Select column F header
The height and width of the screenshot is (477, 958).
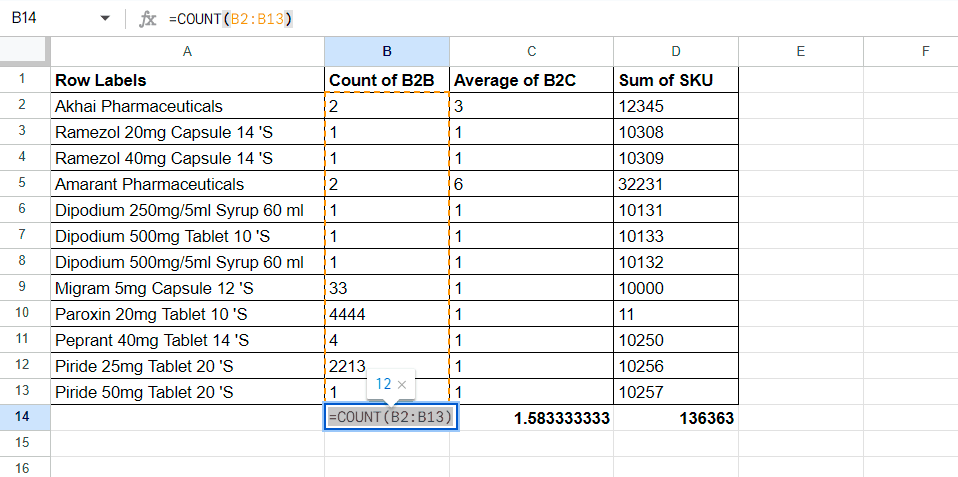pos(910,52)
